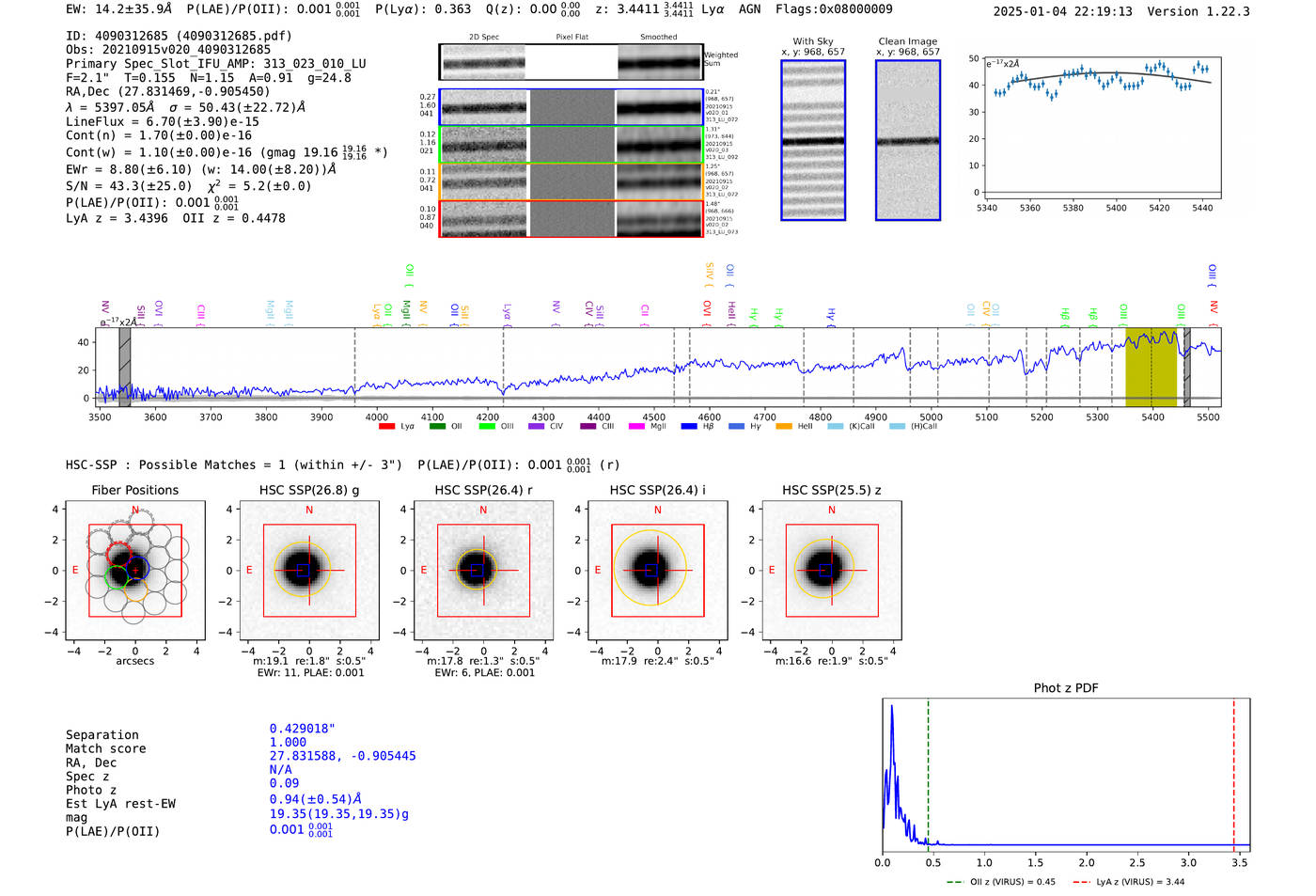The width and height of the screenshot is (1316, 896).
Task: Click the hatched gray region near 3550
Action: point(124,368)
